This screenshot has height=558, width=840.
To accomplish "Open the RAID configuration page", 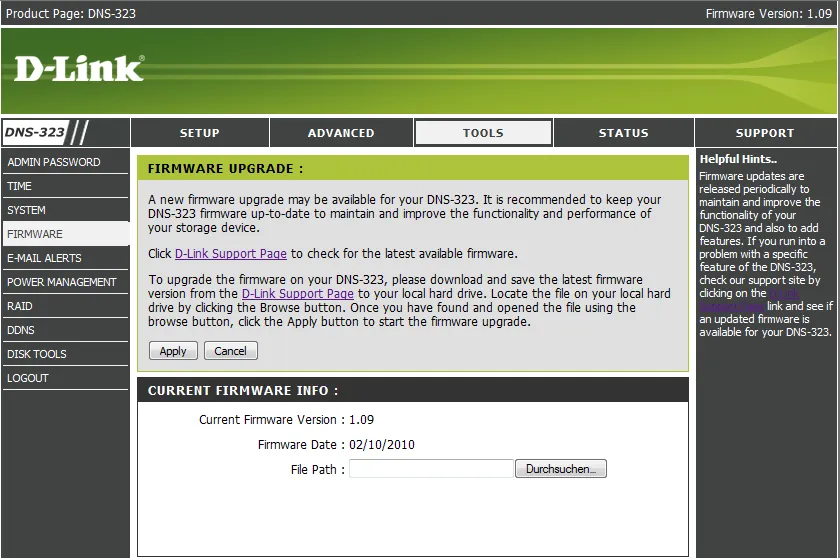I will click(x=65, y=306).
